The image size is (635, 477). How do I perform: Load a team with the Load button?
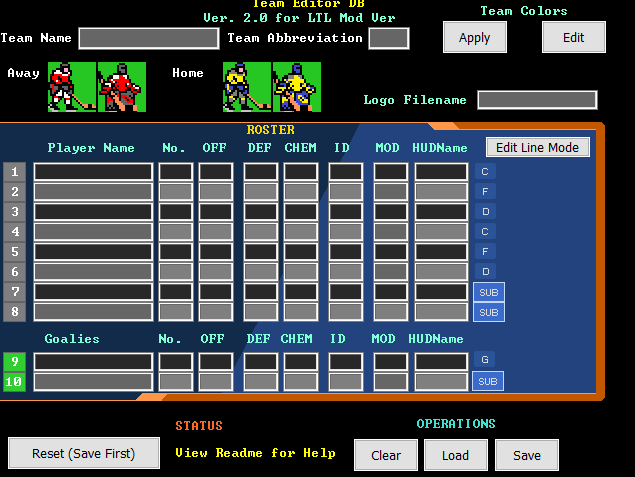[x=455, y=455]
